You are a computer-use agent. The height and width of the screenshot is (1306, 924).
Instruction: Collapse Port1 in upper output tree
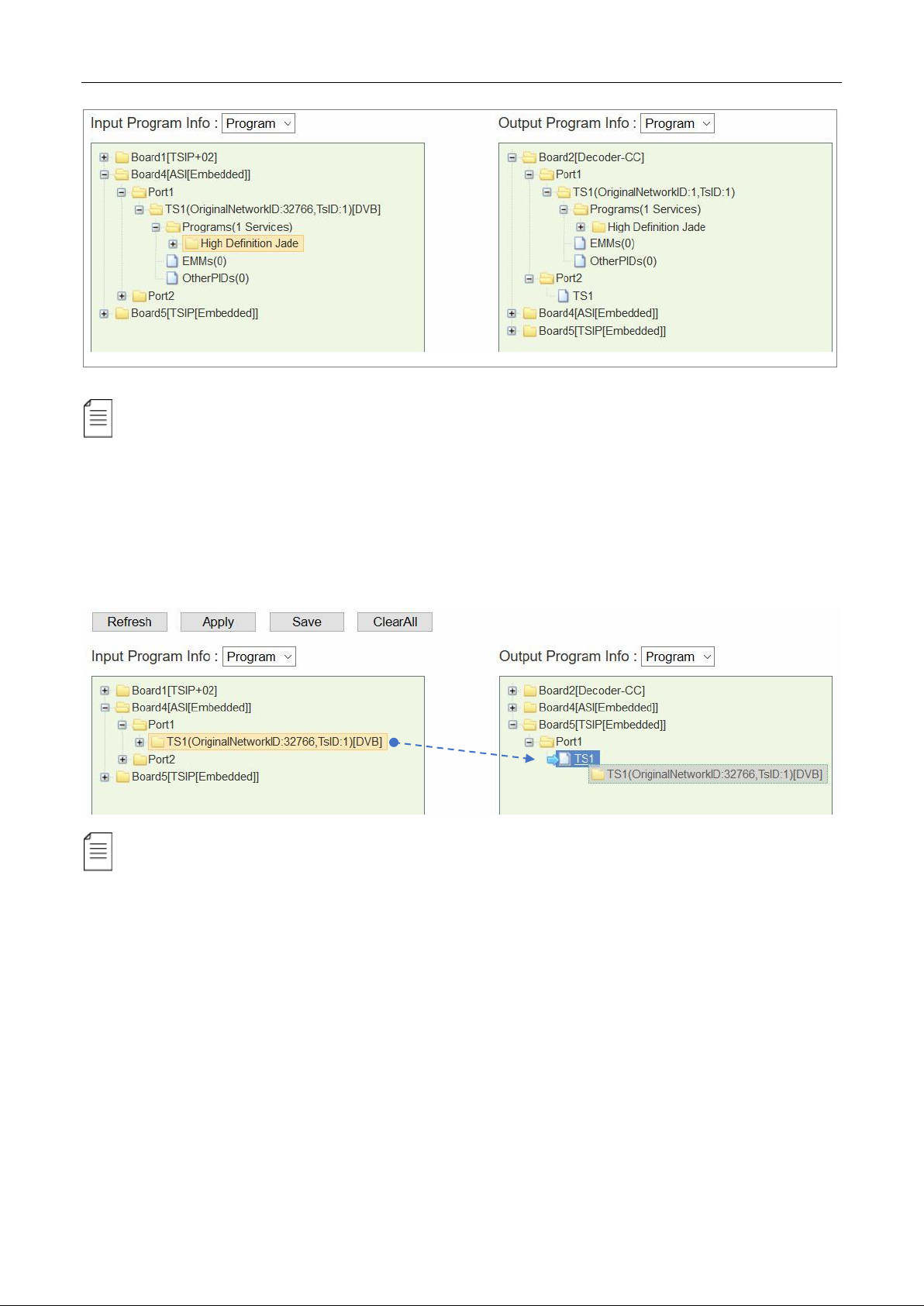click(x=529, y=174)
